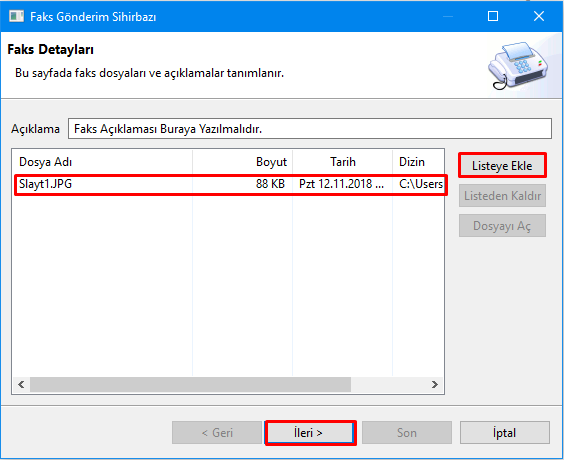Close the Faks Gönderim Sihirbazı window
The image size is (564, 460).
(539, 16)
